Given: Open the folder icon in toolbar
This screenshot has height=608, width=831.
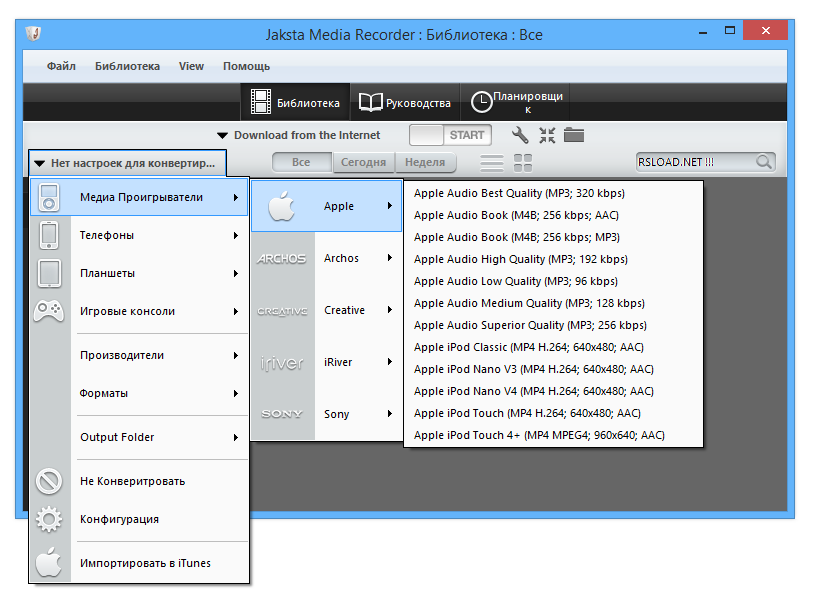Looking at the screenshot, I should coord(574,135).
